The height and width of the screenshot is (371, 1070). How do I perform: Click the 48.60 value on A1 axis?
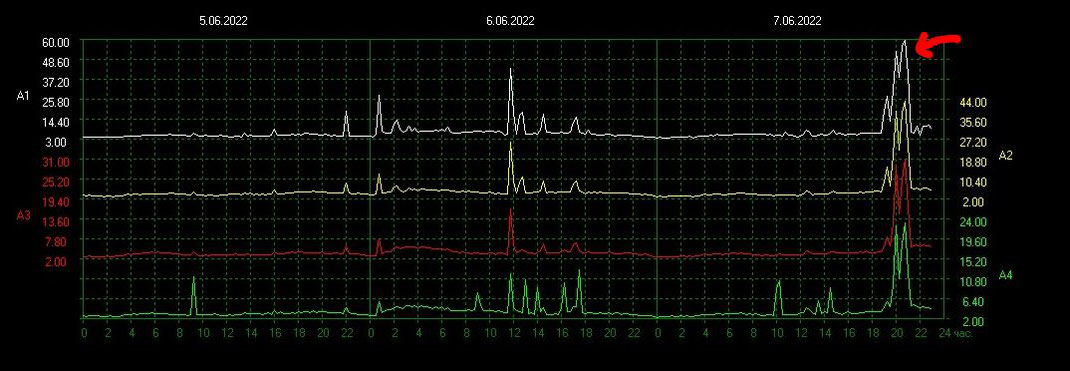[x=55, y=62]
